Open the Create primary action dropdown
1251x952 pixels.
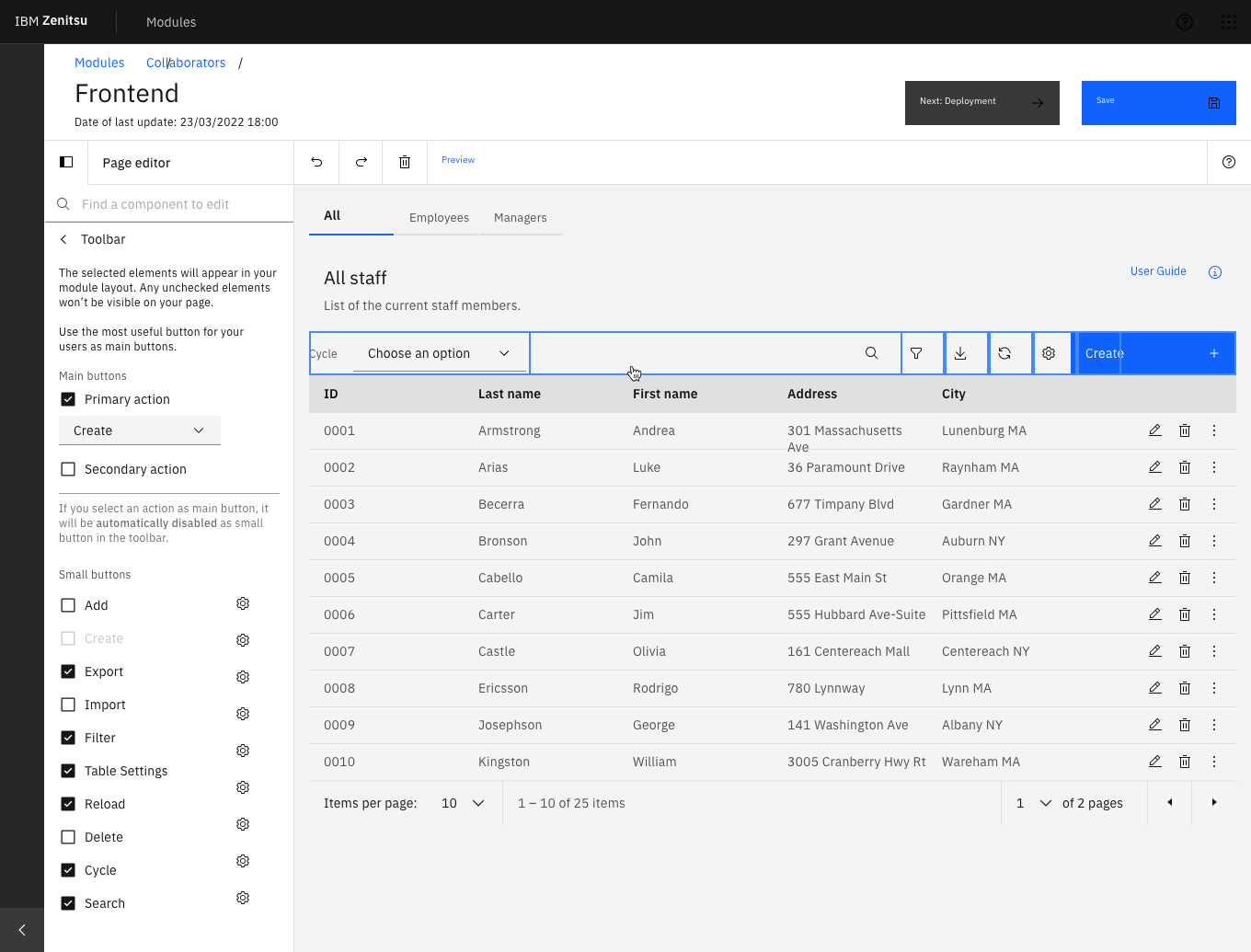coord(140,430)
